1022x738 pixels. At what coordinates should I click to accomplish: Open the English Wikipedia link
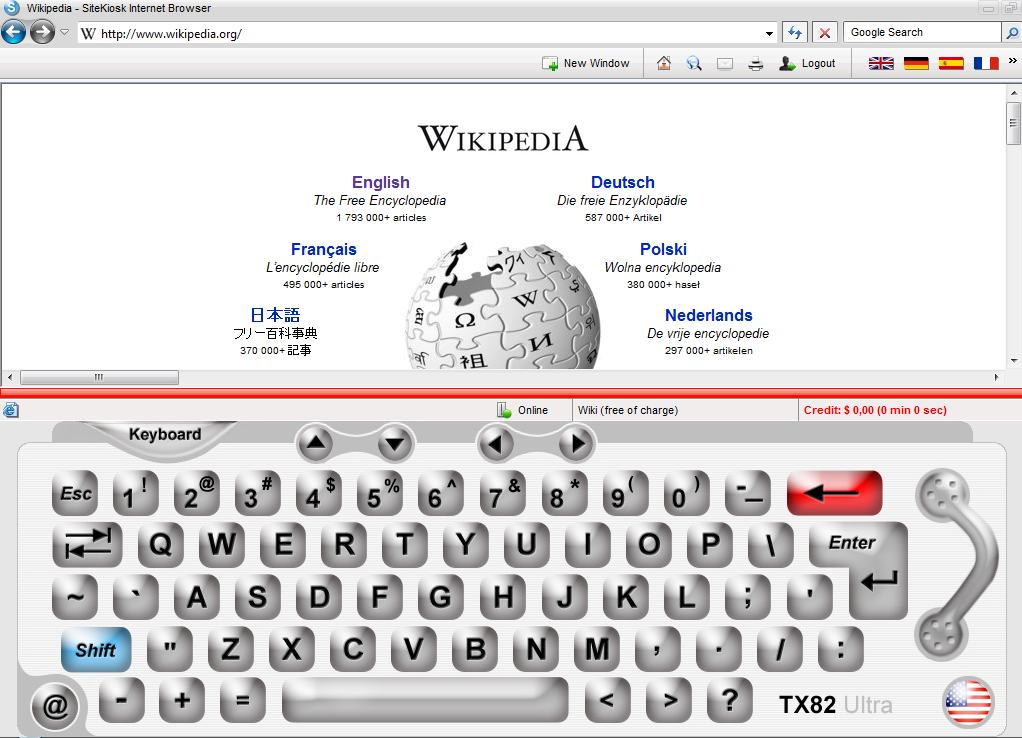click(380, 182)
